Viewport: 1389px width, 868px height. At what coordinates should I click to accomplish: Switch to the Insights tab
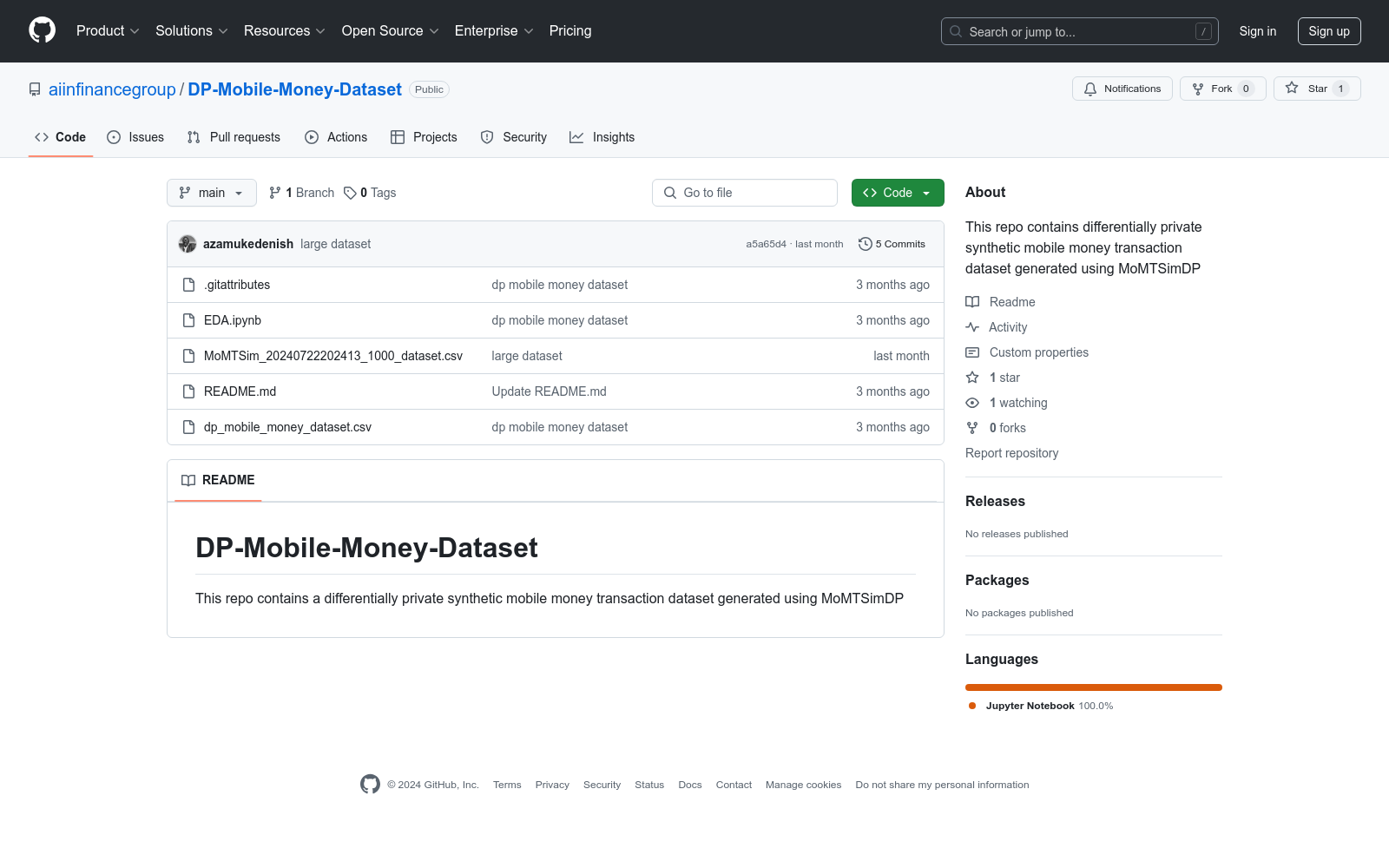[602, 137]
